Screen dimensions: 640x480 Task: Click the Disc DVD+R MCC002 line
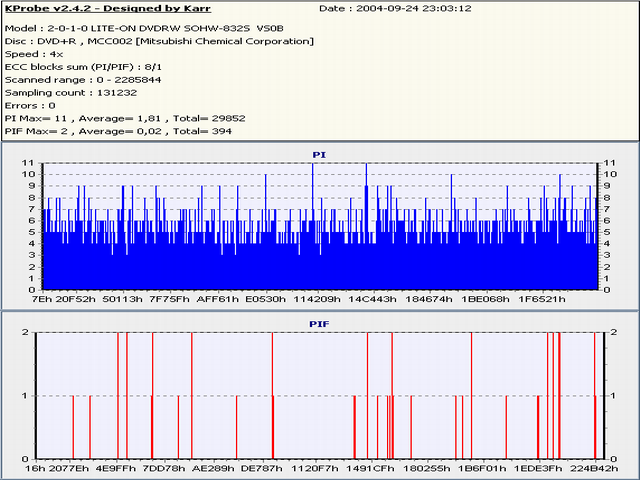tap(159, 41)
